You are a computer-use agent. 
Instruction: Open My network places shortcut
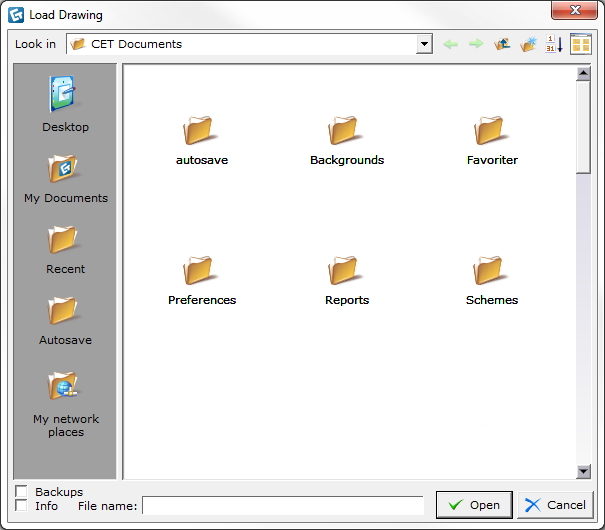66,405
